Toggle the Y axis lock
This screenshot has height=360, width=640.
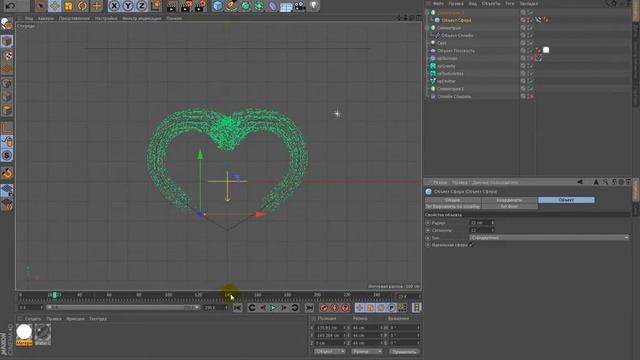tap(128, 6)
